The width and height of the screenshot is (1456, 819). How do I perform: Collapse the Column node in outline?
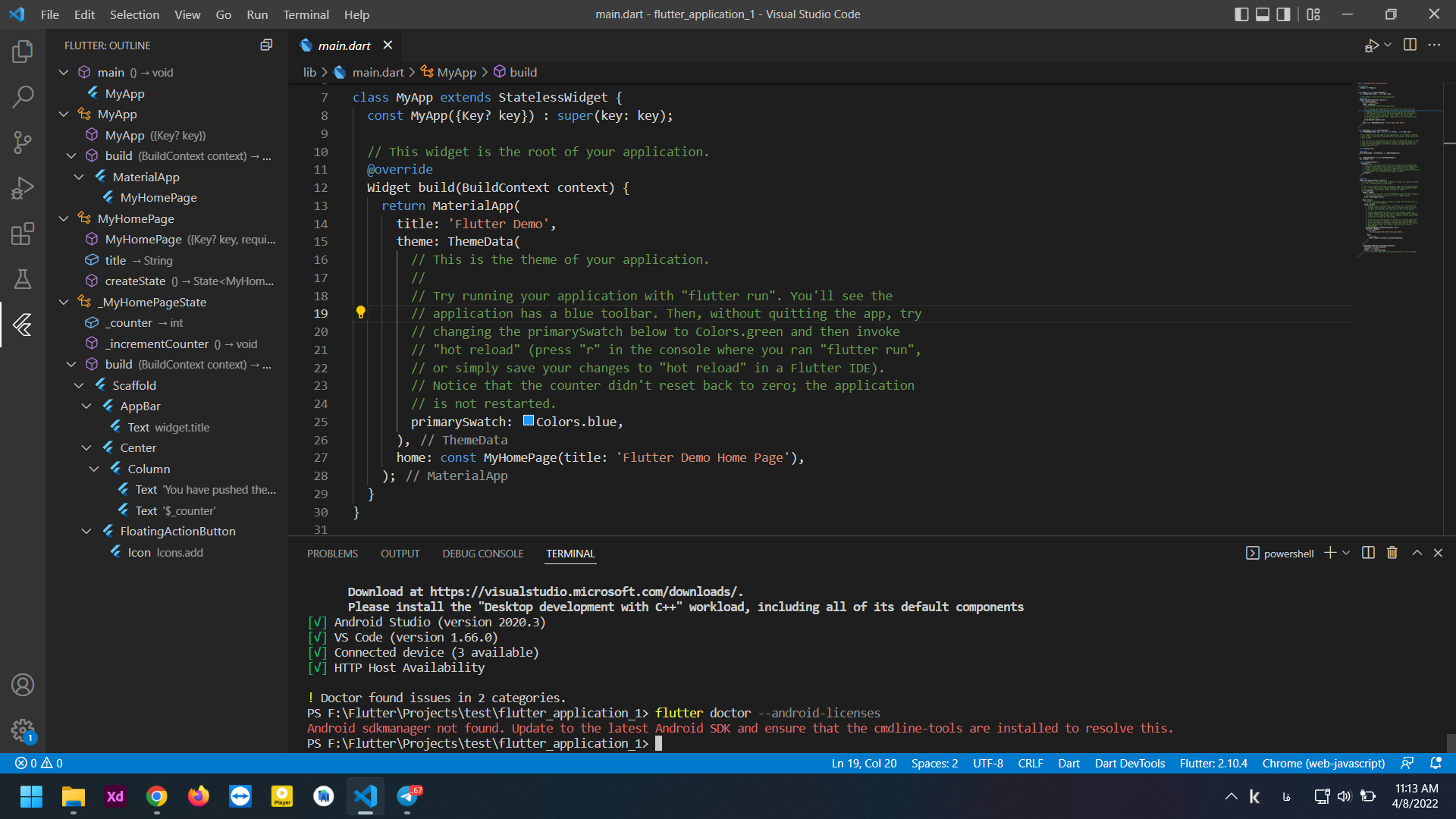coord(94,469)
